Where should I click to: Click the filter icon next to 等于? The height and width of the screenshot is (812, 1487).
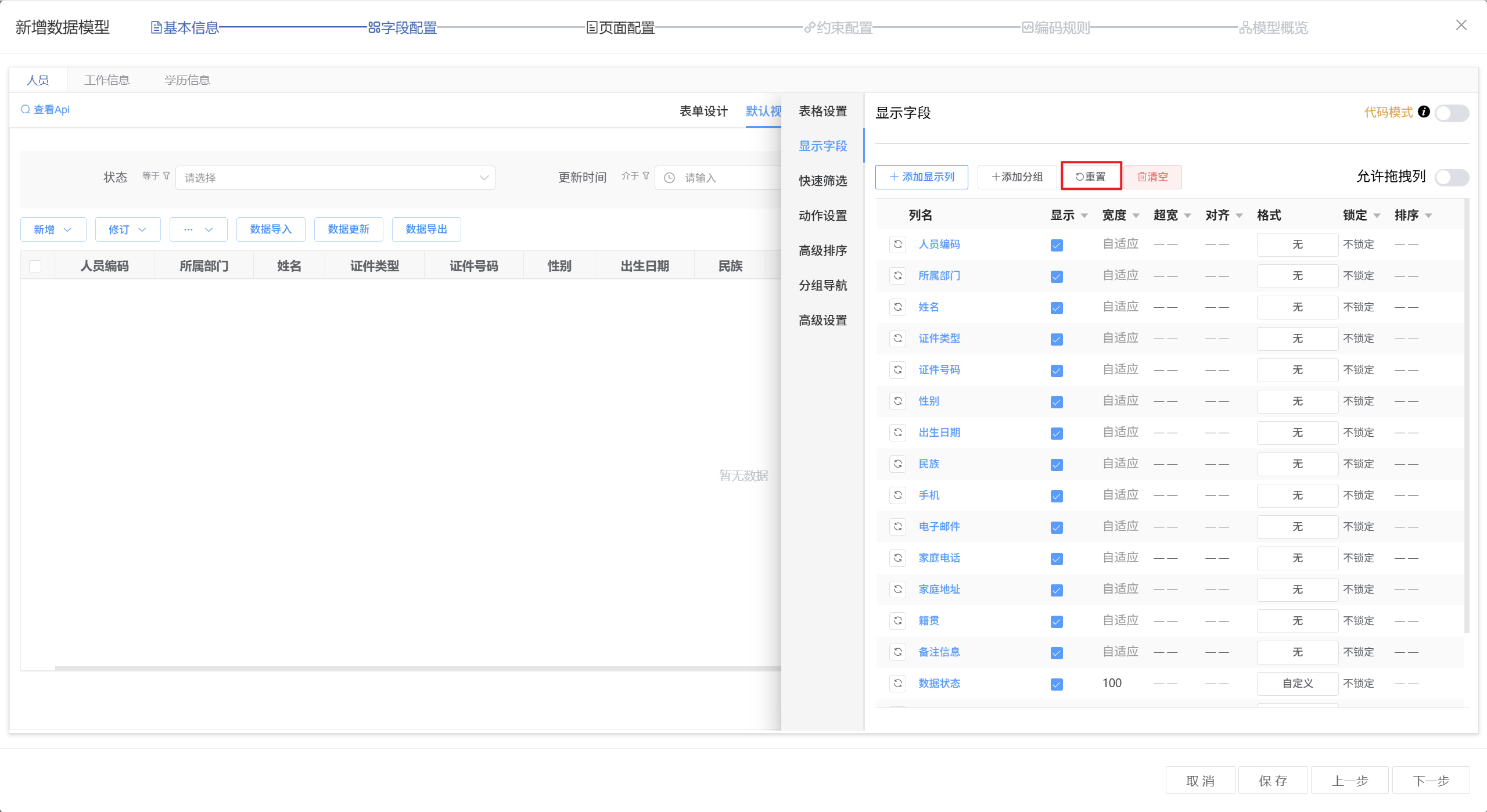[x=167, y=176]
